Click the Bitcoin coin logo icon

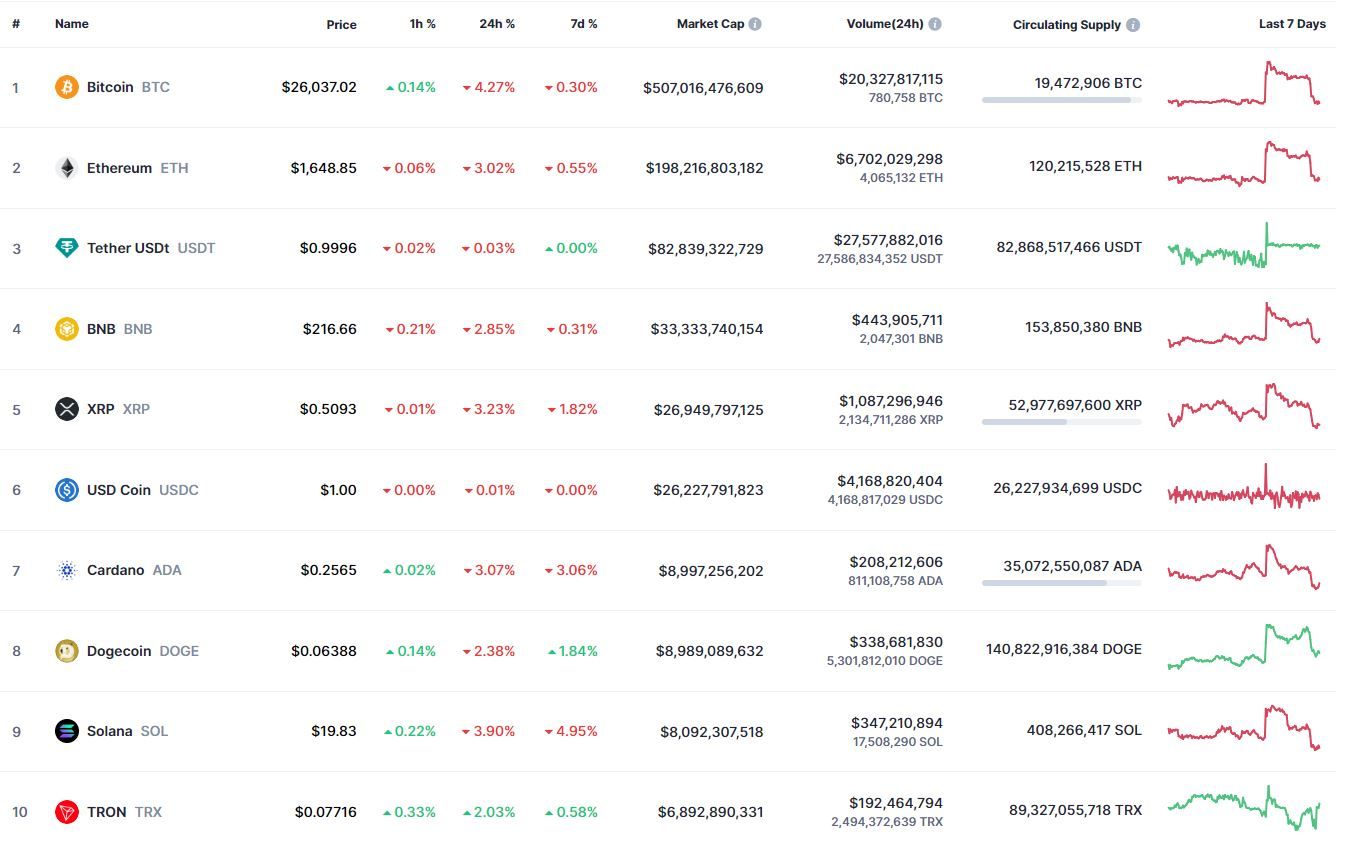(66, 87)
